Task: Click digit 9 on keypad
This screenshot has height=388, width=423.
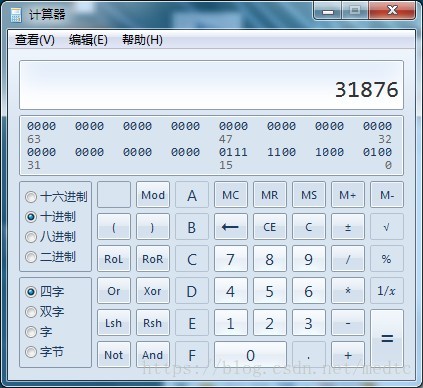Action: coord(309,259)
